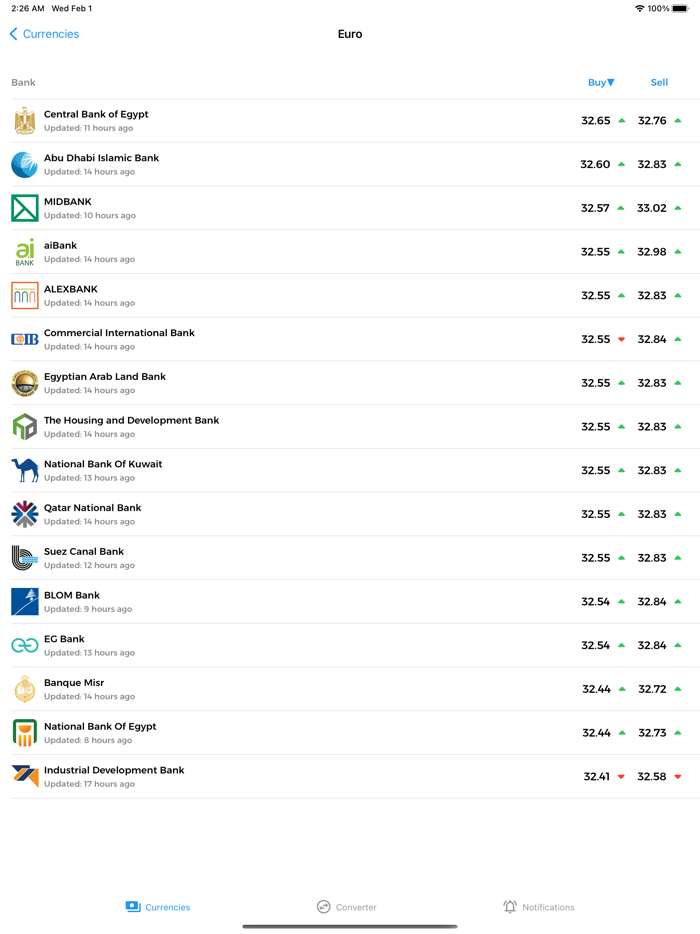Tap the aiBank logo icon

coord(25,252)
